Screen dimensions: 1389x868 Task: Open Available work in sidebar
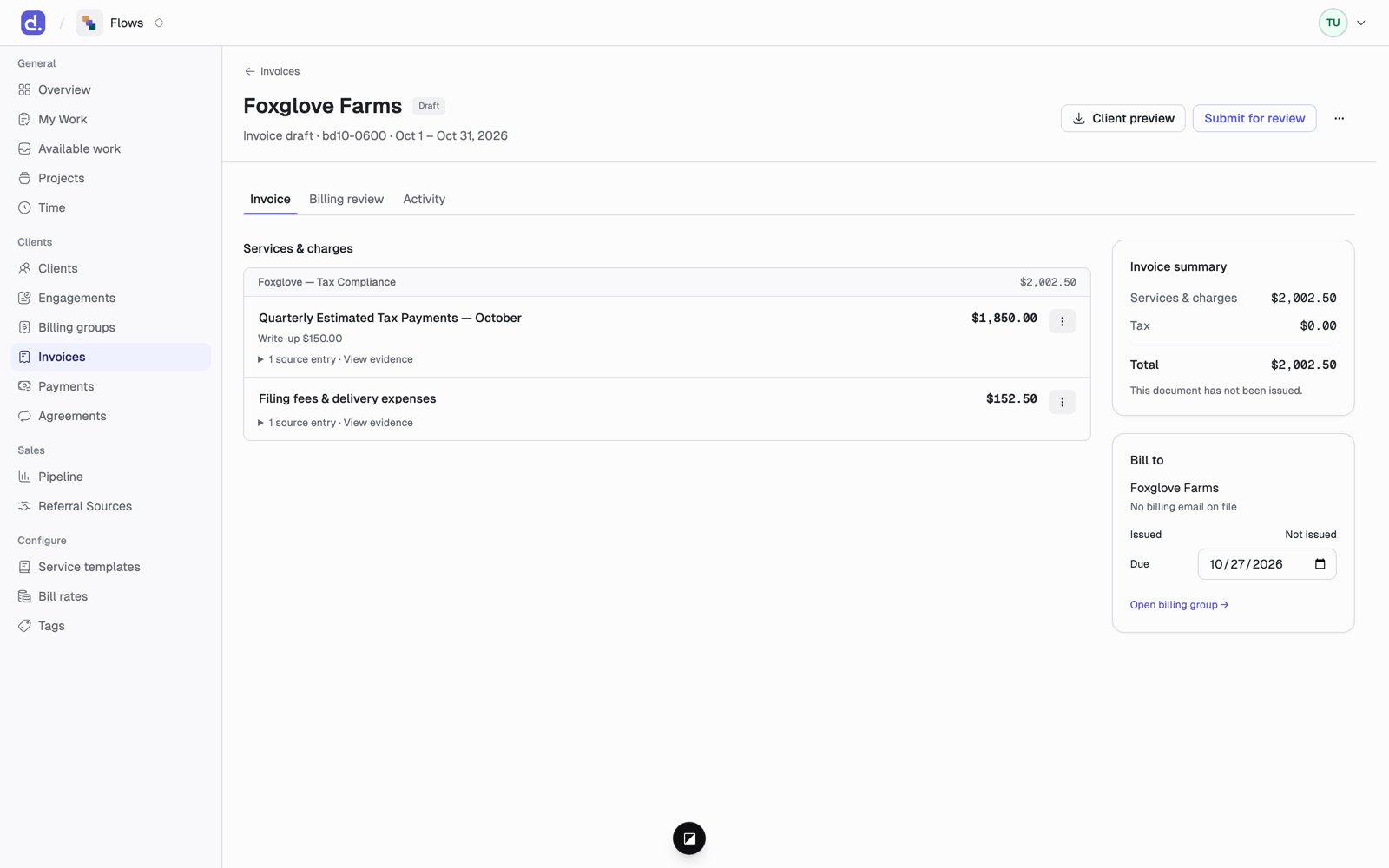[110, 148]
